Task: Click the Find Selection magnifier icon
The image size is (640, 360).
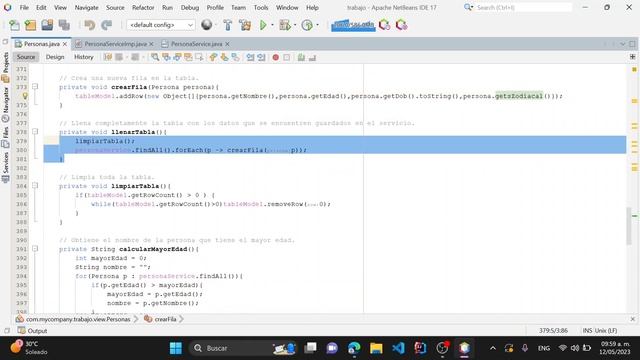Action: [155, 58]
